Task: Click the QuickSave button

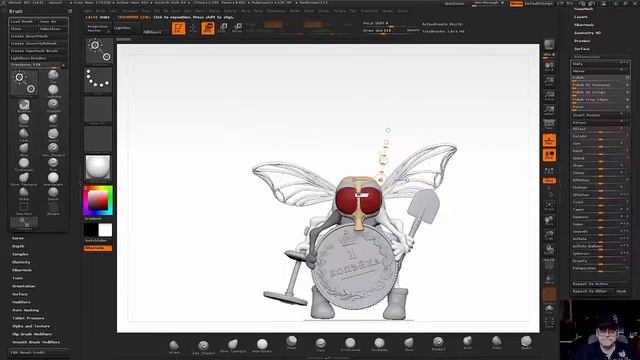Action: pos(454,3)
